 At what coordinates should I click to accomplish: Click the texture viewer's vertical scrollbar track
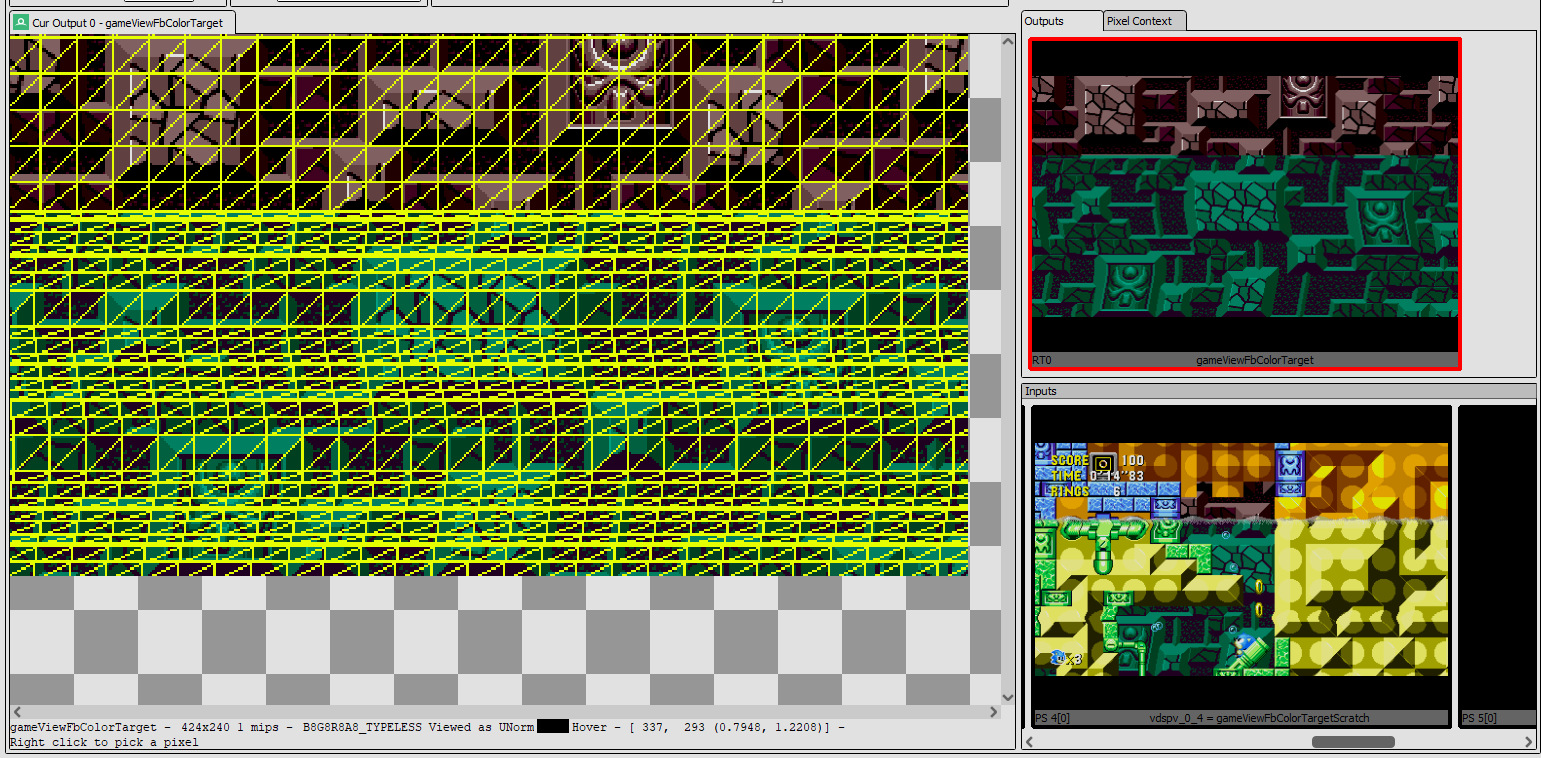coord(1008,370)
